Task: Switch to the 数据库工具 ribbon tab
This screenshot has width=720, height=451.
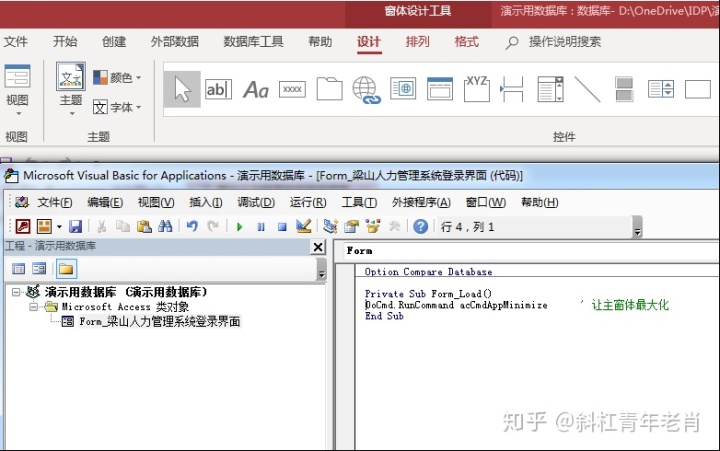Action: pos(253,42)
